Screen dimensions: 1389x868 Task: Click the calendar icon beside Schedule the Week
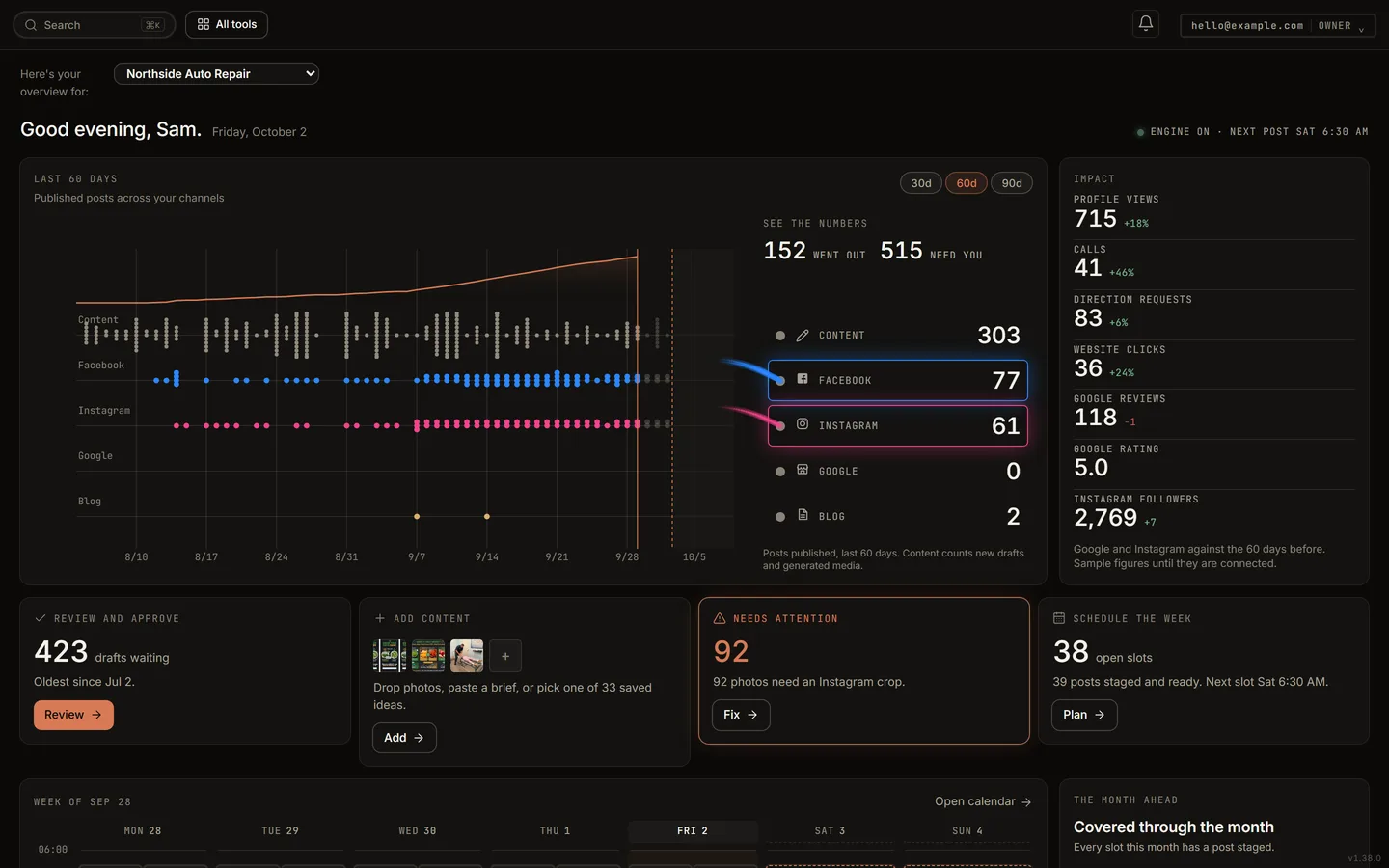(1059, 618)
